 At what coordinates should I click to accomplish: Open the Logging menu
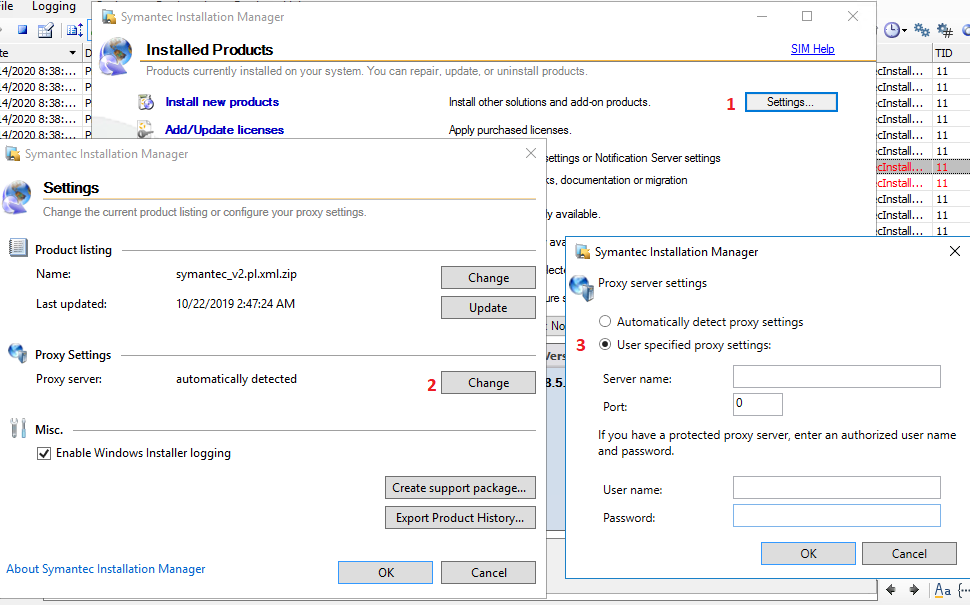[54, 7]
